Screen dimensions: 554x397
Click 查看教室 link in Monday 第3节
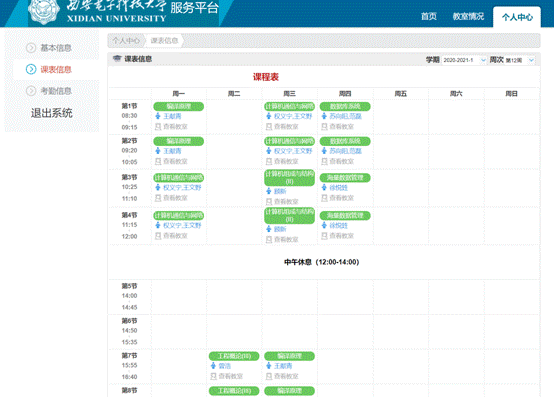click(x=175, y=198)
